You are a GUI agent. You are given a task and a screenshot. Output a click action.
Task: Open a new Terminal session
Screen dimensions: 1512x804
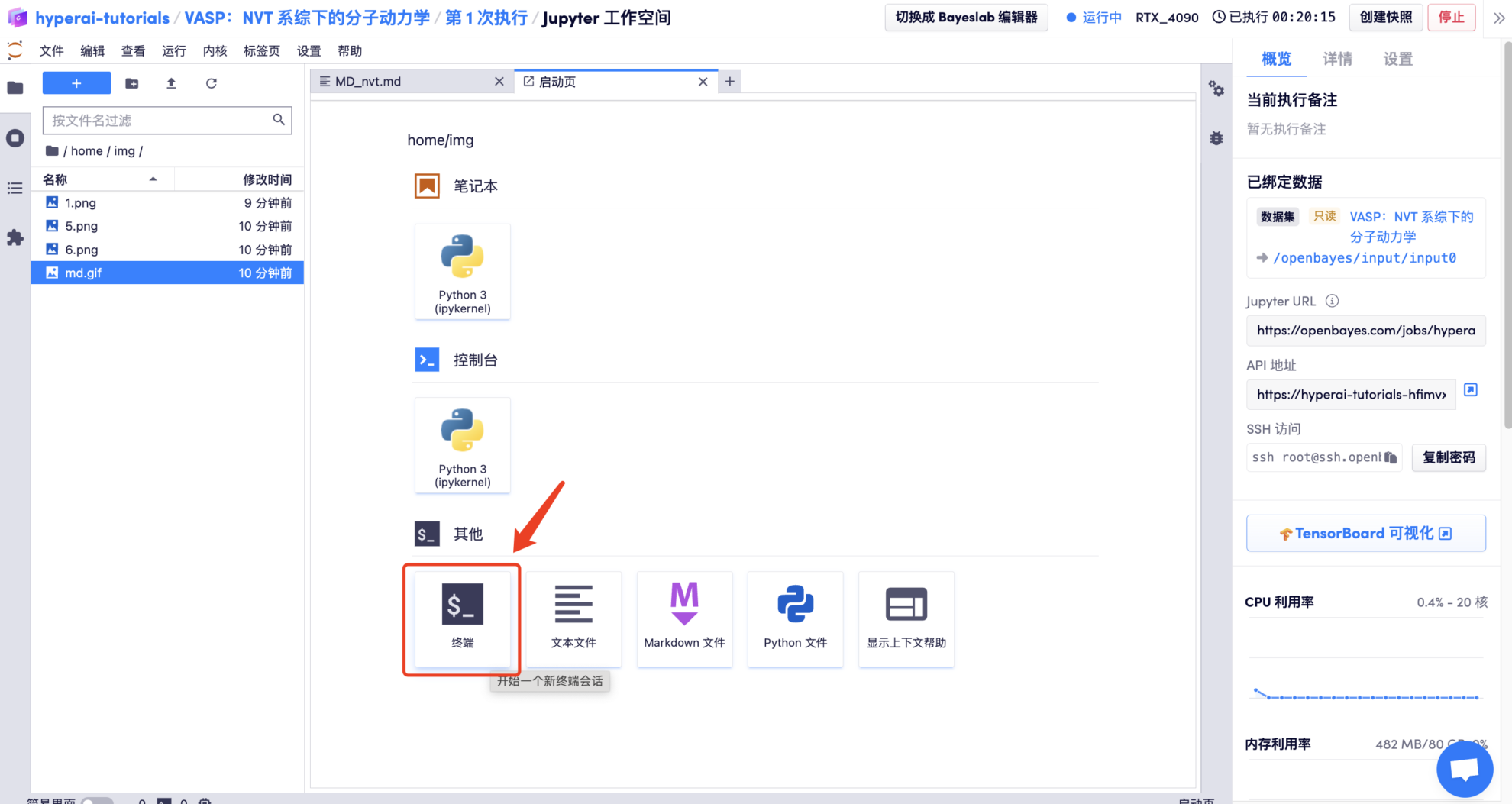(x=462, y=618)
